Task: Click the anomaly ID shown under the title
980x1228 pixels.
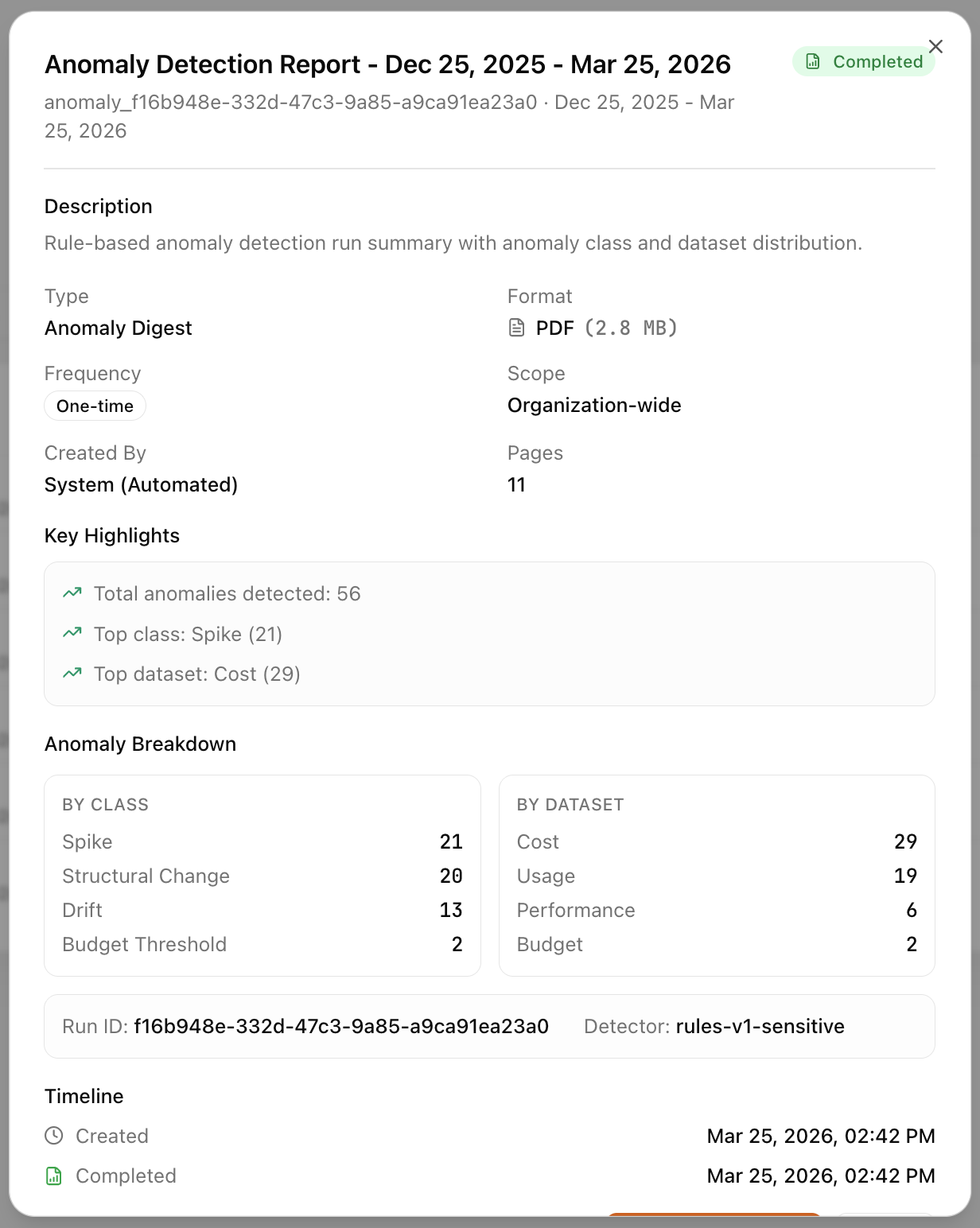Action: click(x=291, y=102)
